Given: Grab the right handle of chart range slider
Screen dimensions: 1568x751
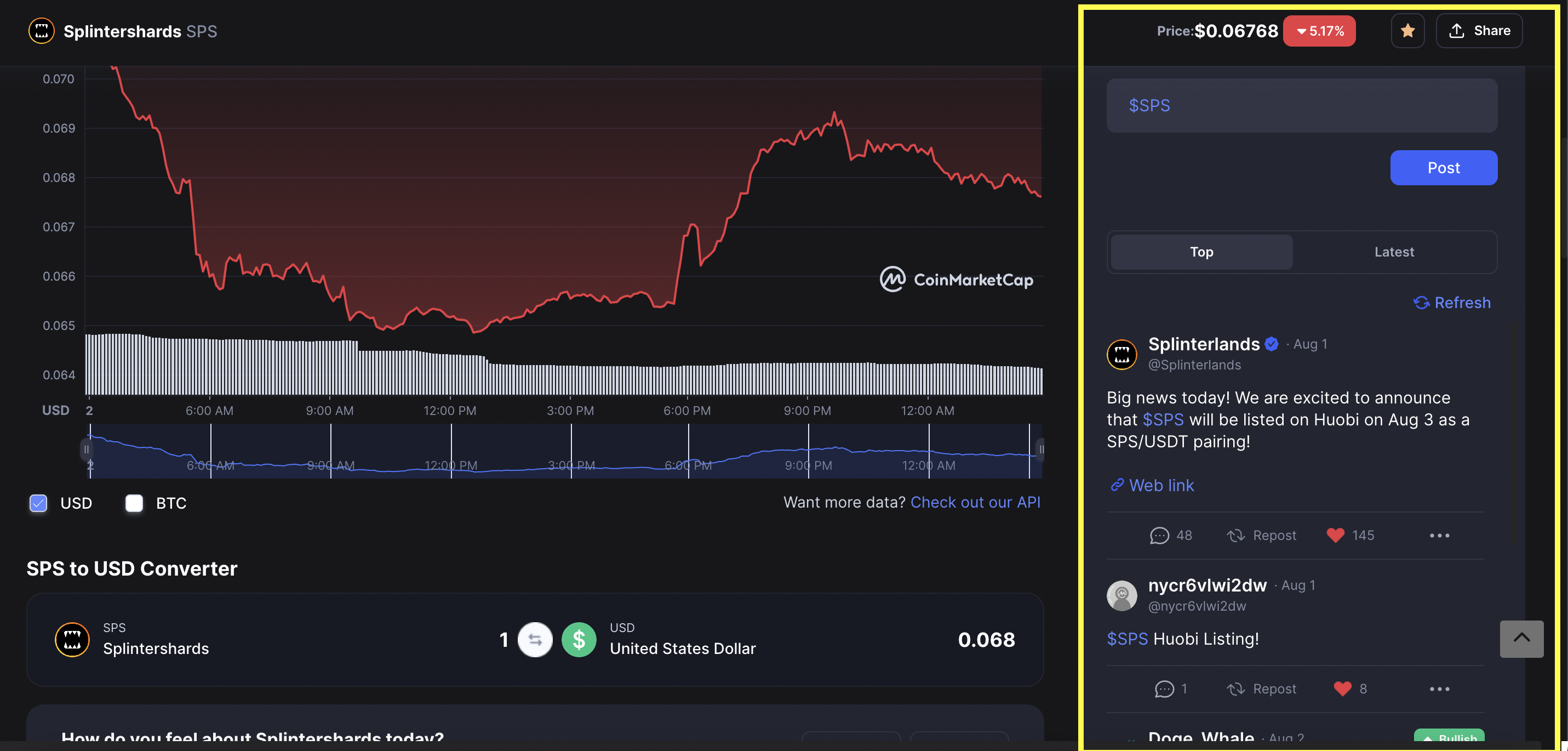Looking at the screenshot, I should tap(1041, 450).
